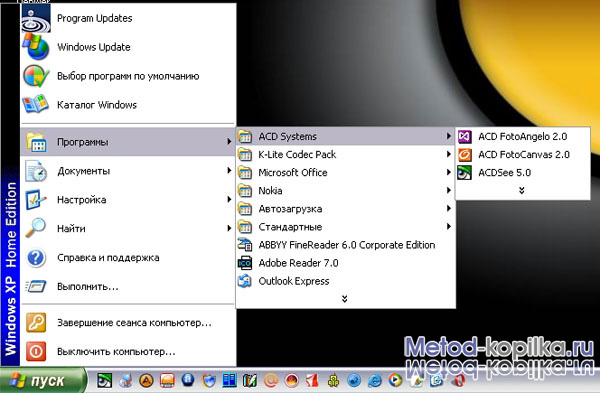Click the Windows Media Player quick launch icon

click(395, 380)
